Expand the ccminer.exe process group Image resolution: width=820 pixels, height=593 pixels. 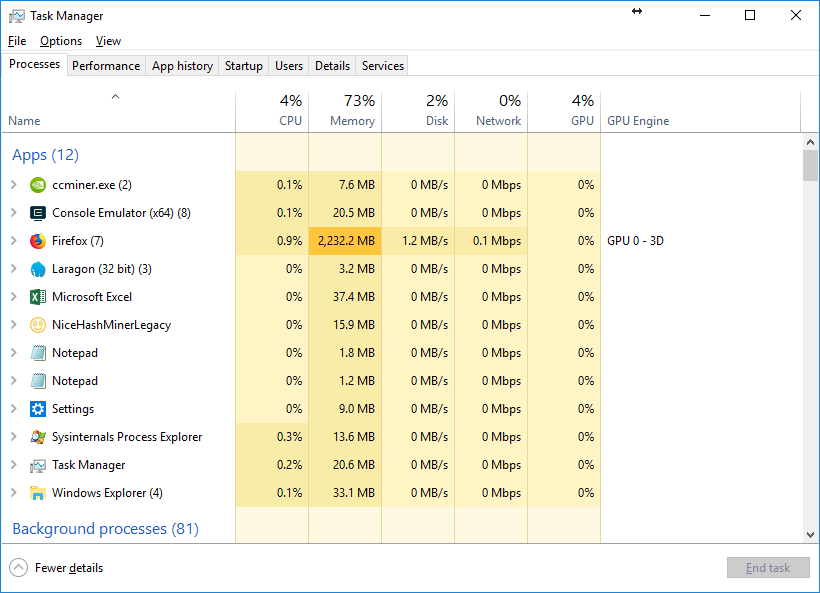13,185
